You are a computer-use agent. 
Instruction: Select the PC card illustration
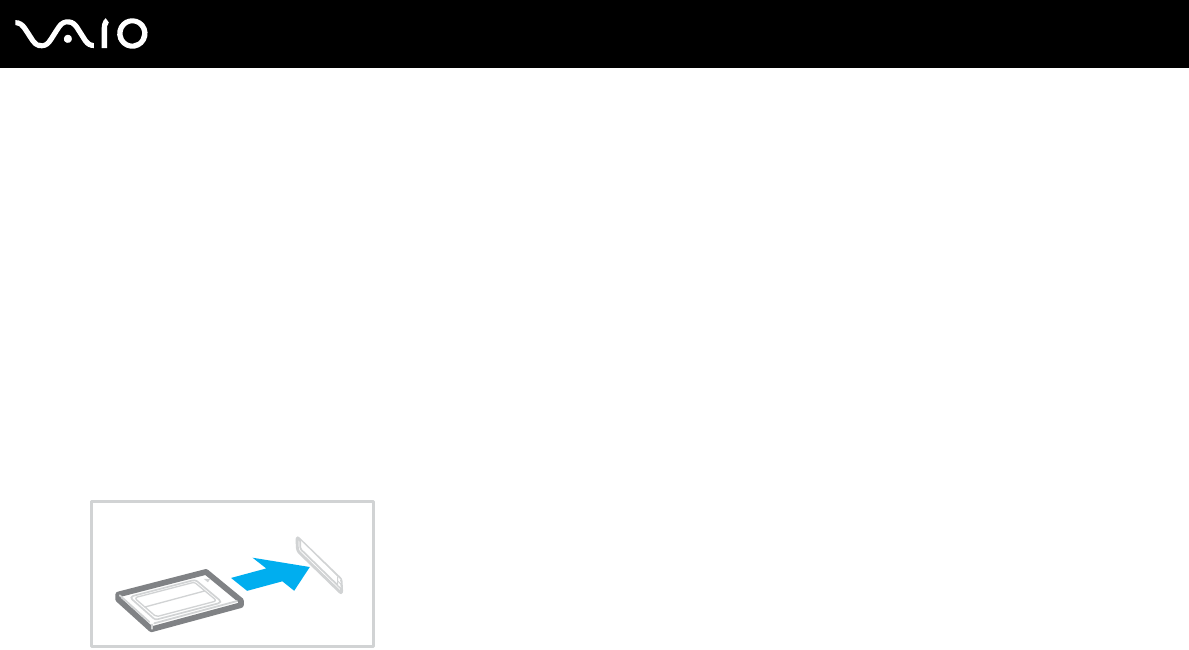[x=180, y=599]
